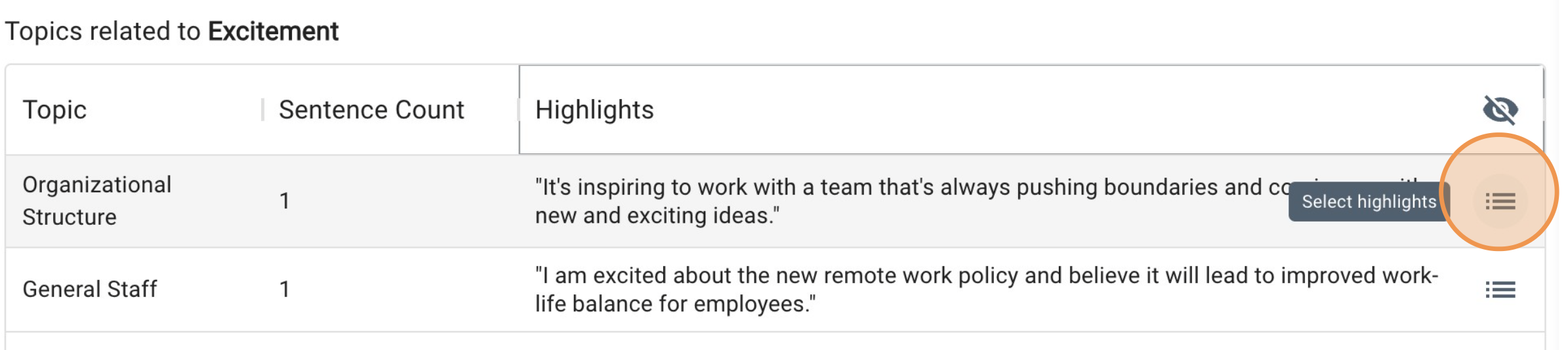Click the "Topics related to" heading text
Image resolution: width=1568 pixels, height=350 pixels.
[102, 31]
